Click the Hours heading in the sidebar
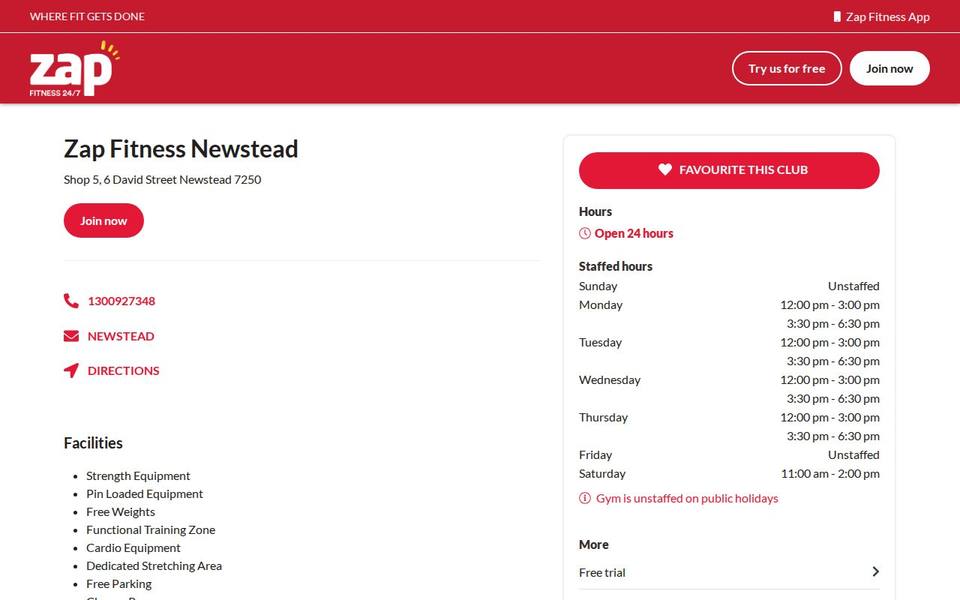Screen dimensions: 960x600 click(x=595, y=211)
